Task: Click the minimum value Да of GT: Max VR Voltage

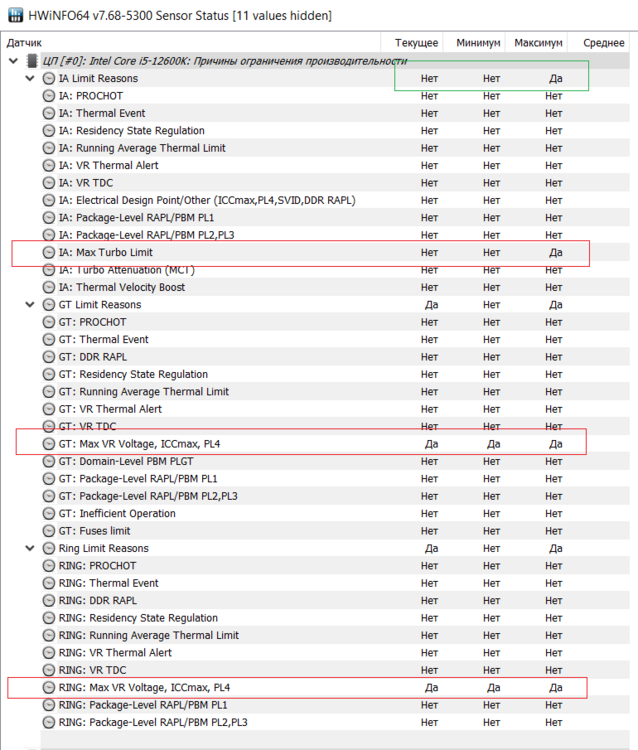Action: (x=494, y=444)
